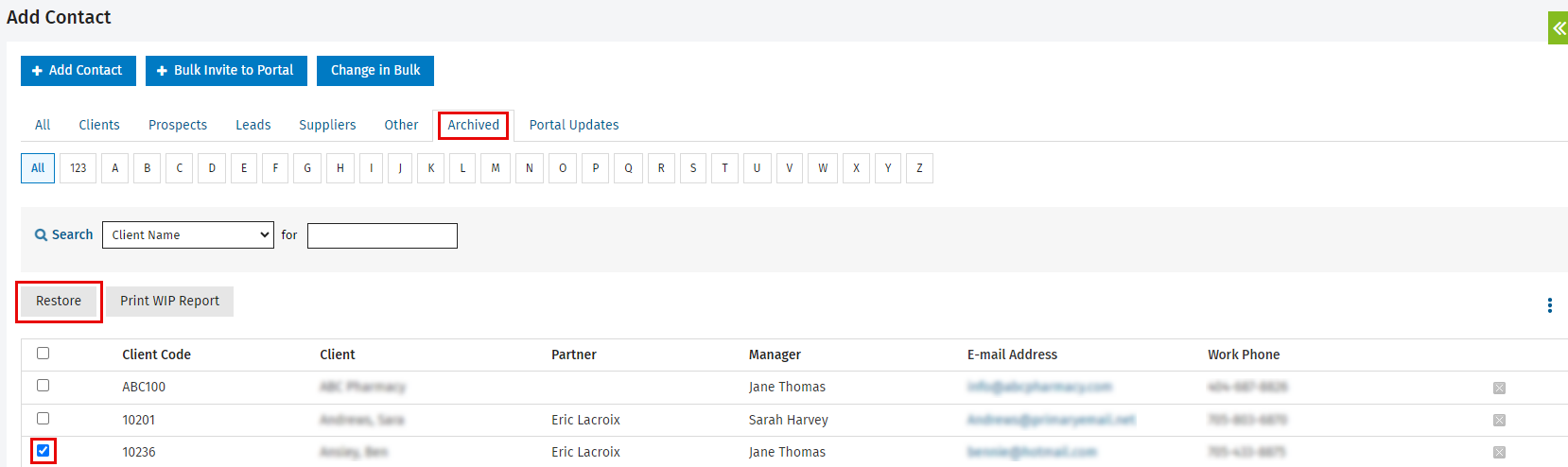Click Bulk Invite to Portal button
The height and width of the screenshot is (467, 1568).
coord(226,70)
